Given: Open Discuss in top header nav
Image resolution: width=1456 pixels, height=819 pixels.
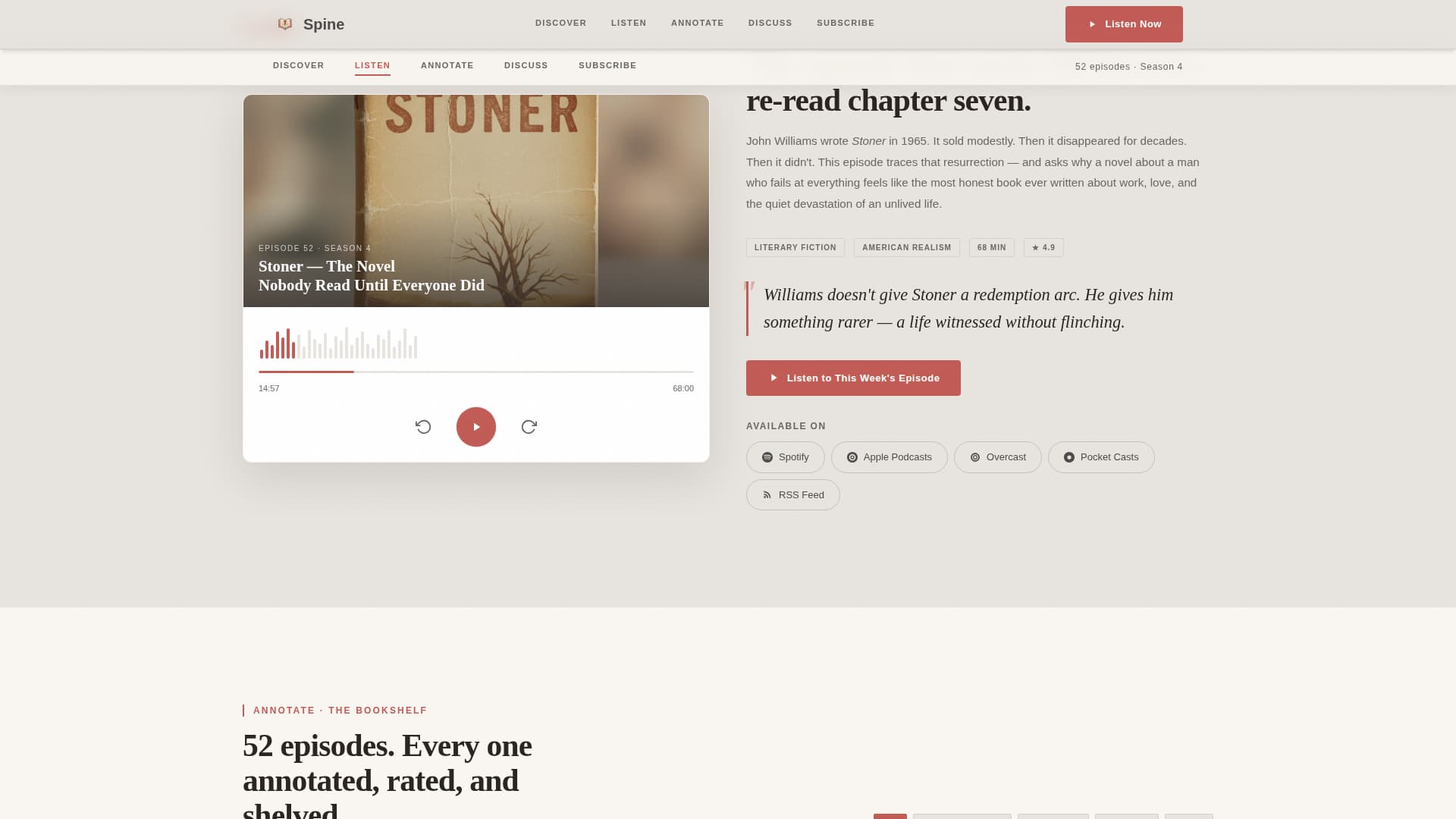Looking at the screenshot, I should (770, 23).
